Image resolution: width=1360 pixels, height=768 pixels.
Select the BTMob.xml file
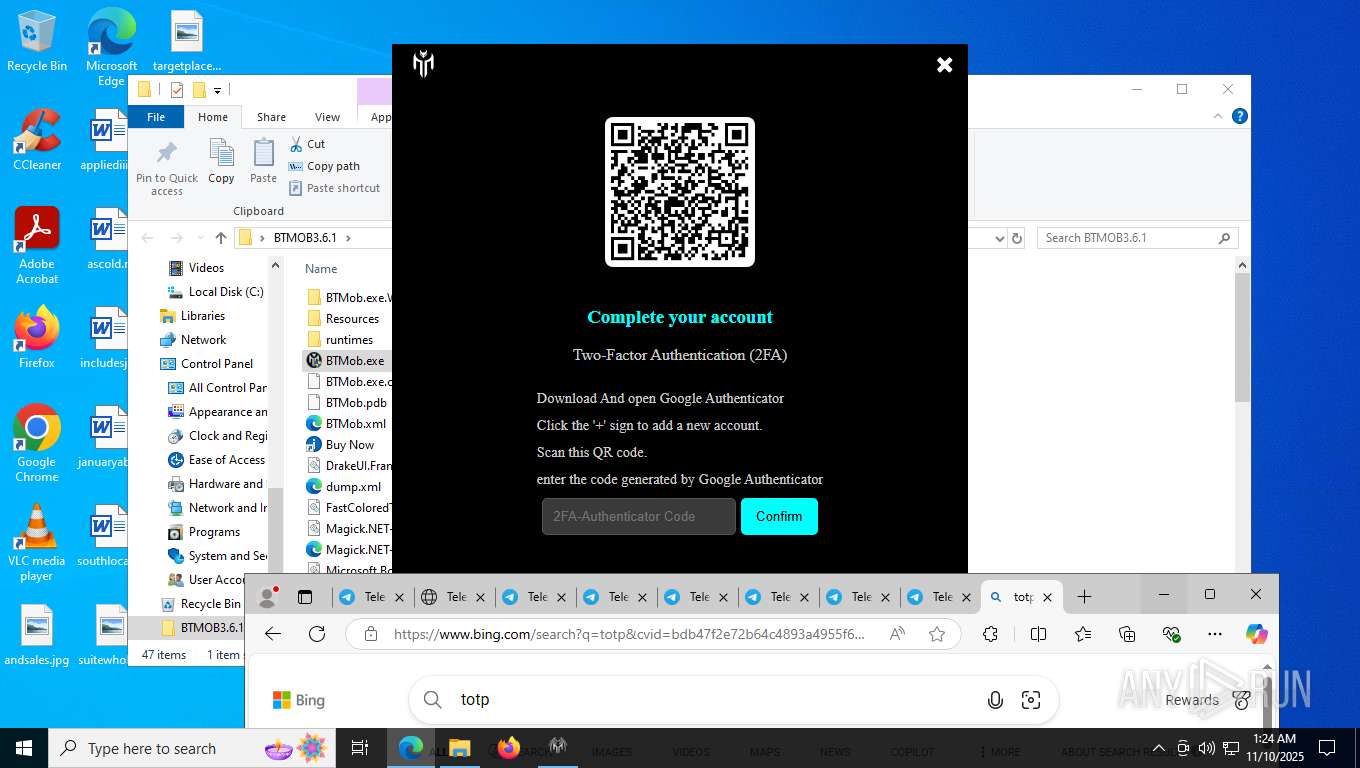coord(355,423)
